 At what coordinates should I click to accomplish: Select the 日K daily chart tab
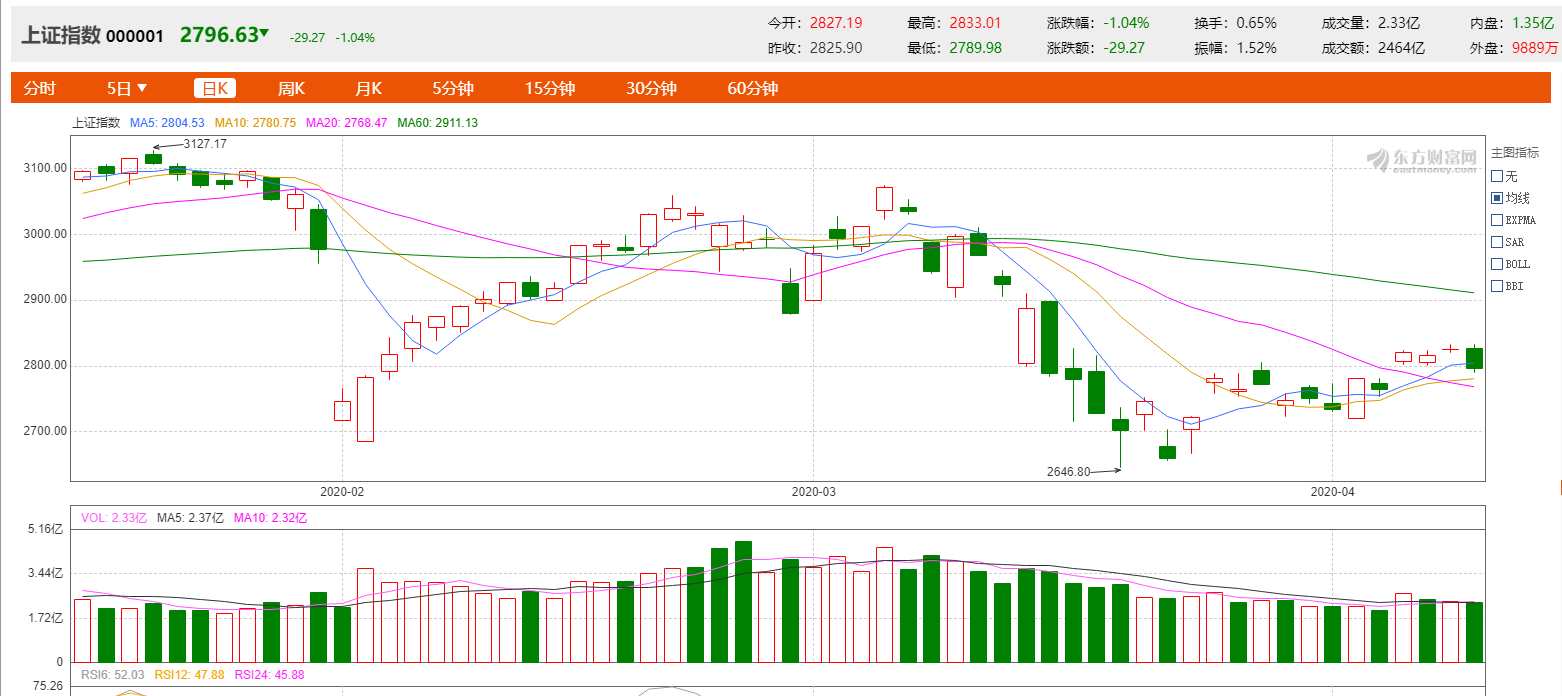pyautogui.click(x=215, y=88)
